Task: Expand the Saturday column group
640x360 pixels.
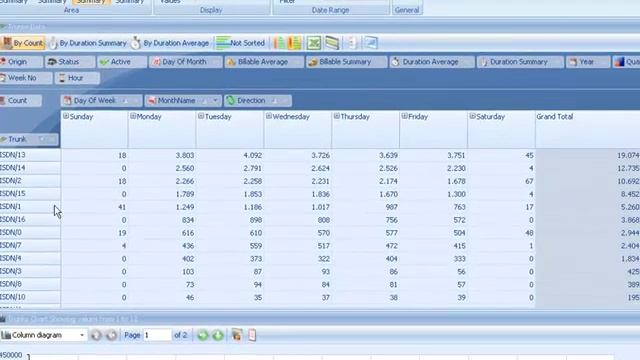Action: pyautogui.click(x=472, y=116)
